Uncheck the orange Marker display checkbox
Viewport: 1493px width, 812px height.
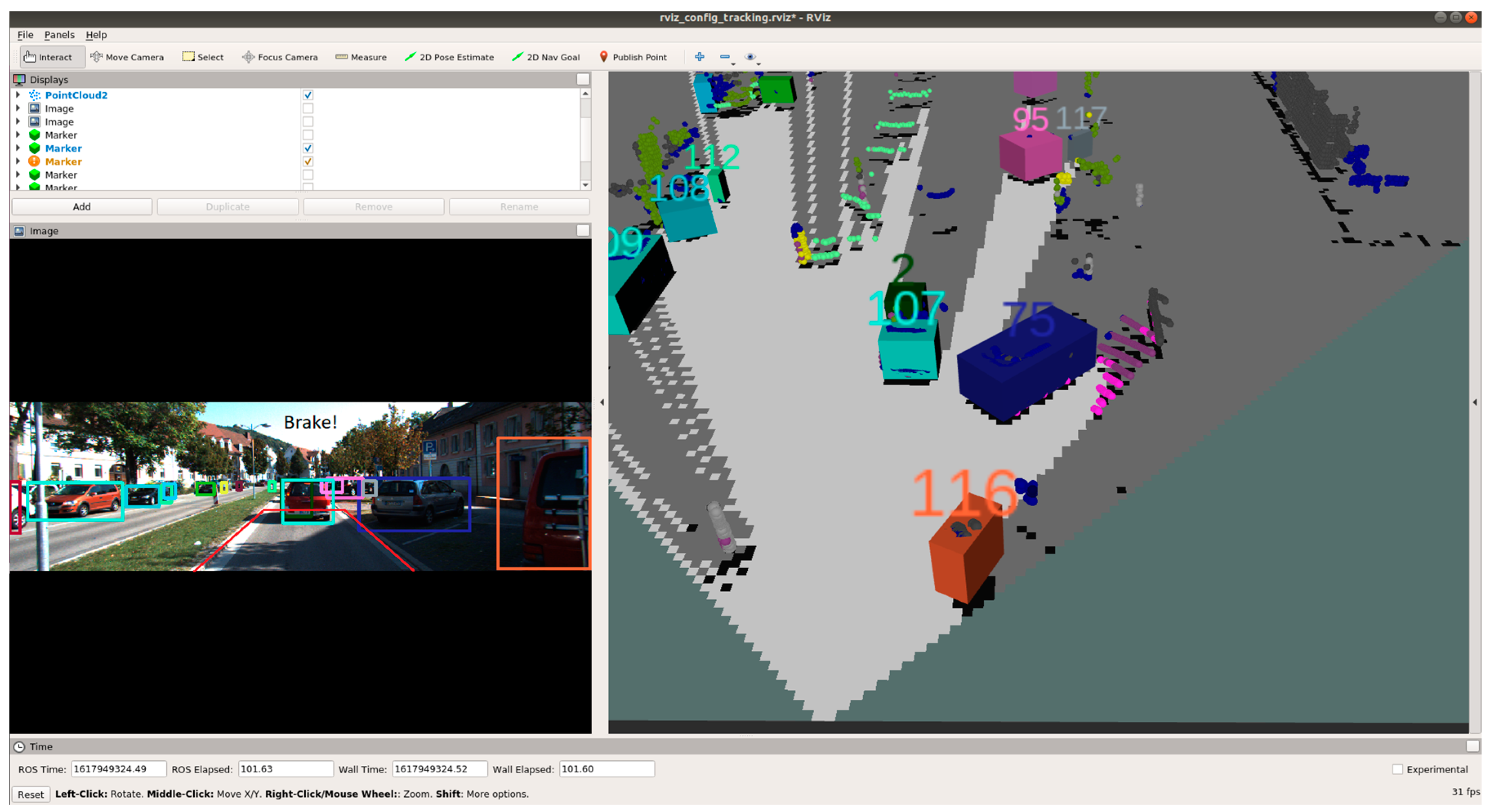pyautogui.click(x=308, y=162)
